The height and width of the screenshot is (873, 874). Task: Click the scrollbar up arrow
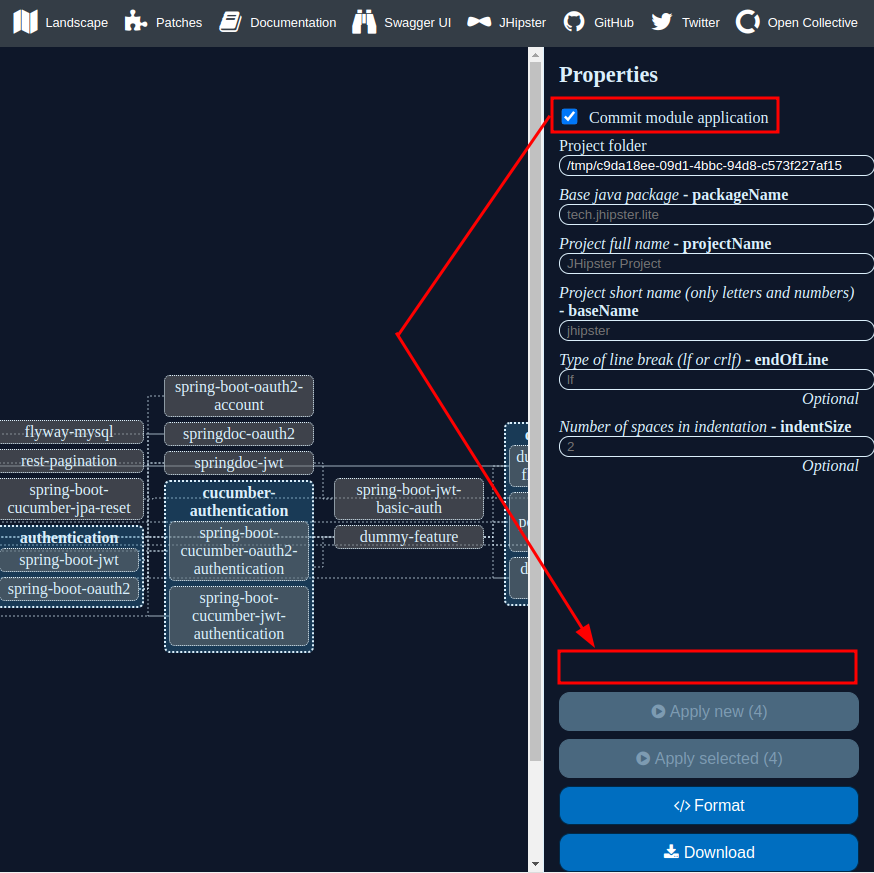(535, 55)
